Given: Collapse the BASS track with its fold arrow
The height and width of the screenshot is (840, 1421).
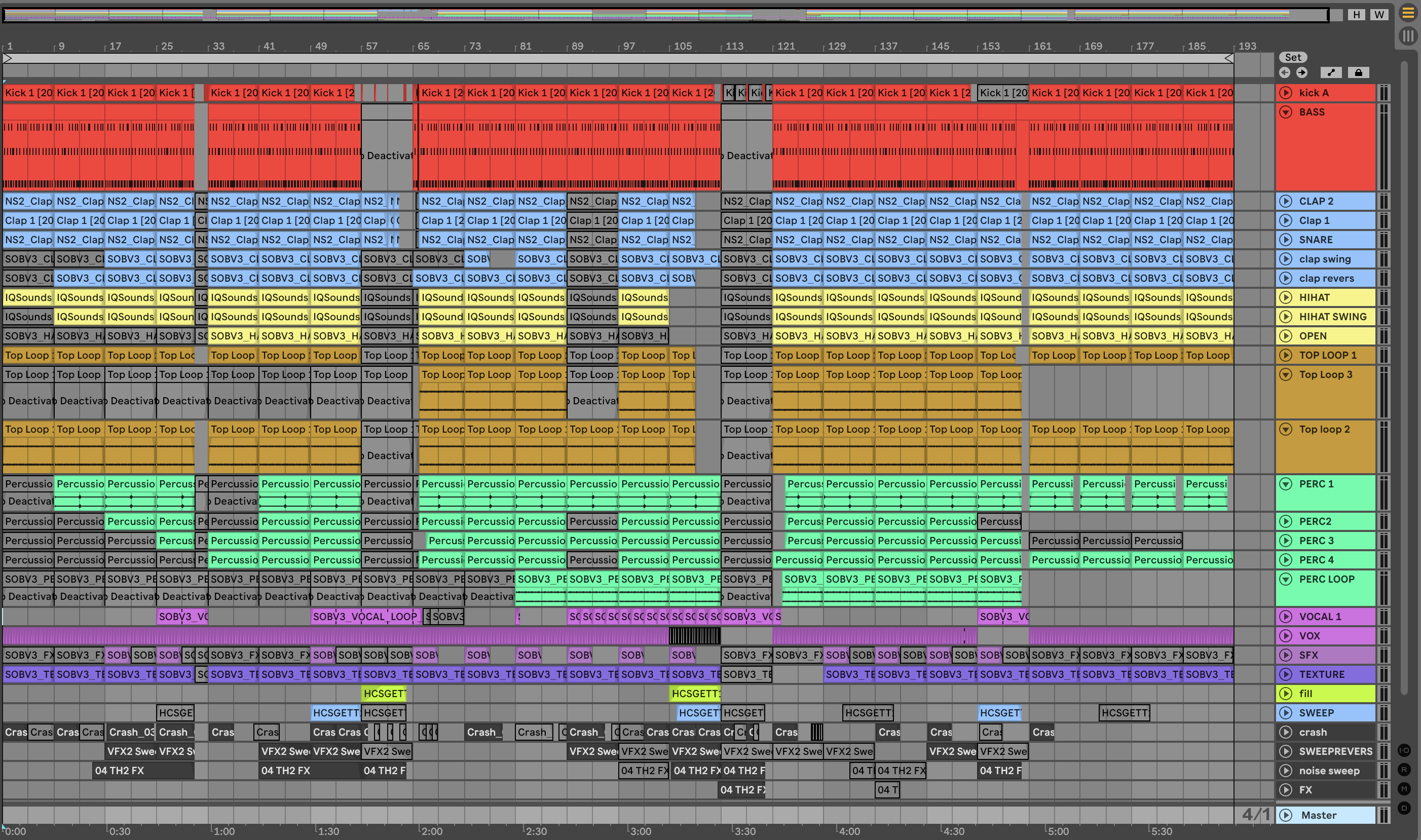Looking at the screenshot, I should click(1286, 112).
